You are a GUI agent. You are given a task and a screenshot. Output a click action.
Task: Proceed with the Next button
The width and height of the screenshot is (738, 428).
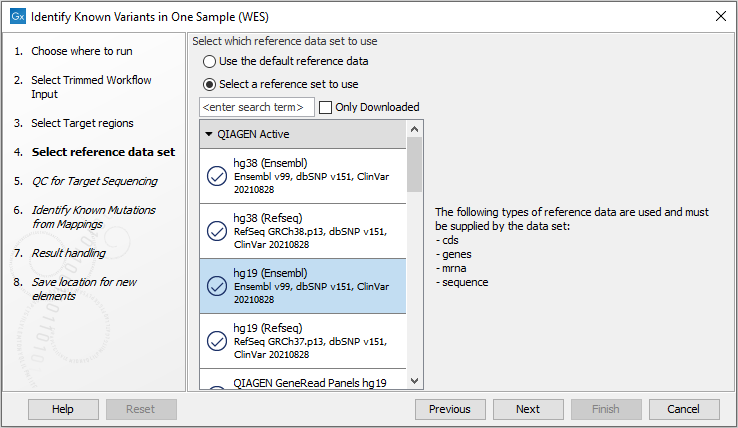[x=528, y=409]
